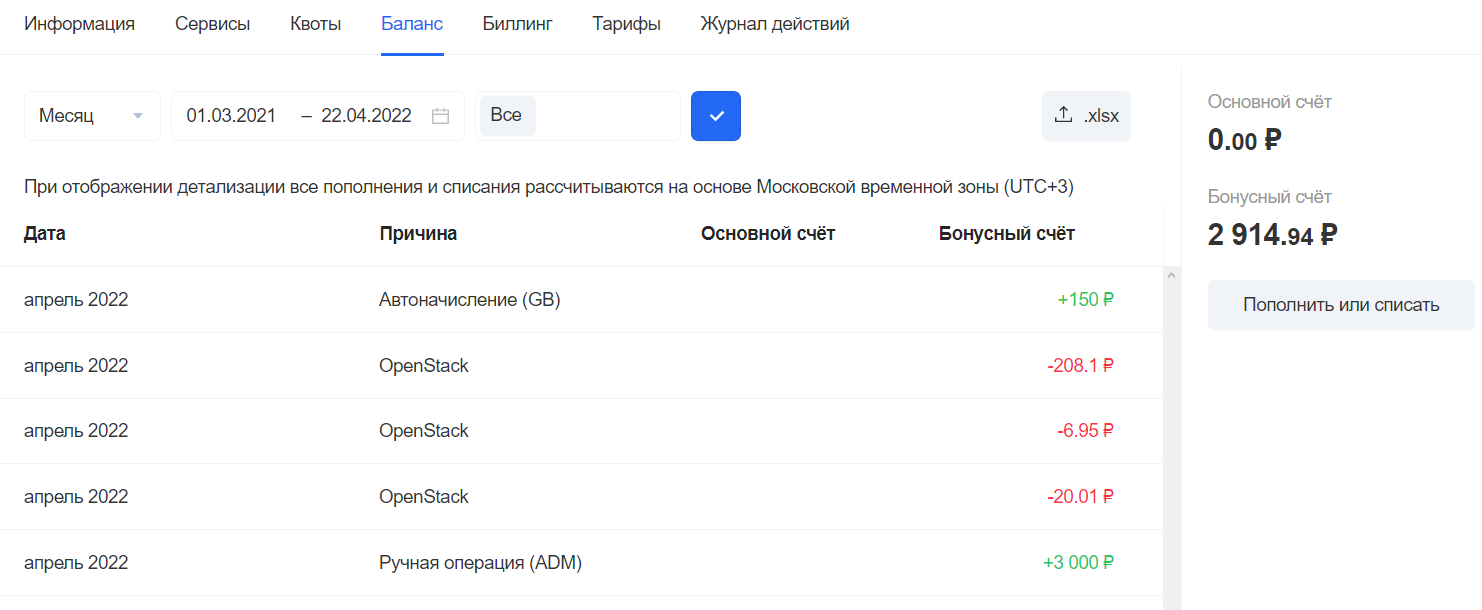This screenshot has height=610, width=1482.
Task: Click the Основной счёт column header
Action: pos(768,234)
